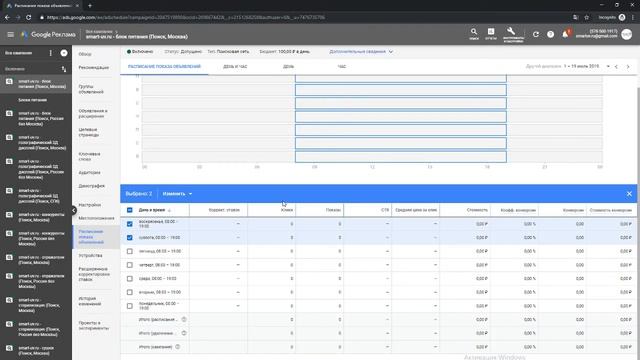Collapse the campaigns side panel arrow
This screenshot has height=360, width=640.
tap(73, 211)
